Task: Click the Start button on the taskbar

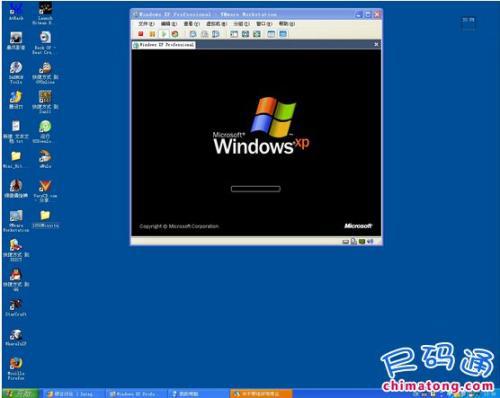Action: click(x=20, y=394)
